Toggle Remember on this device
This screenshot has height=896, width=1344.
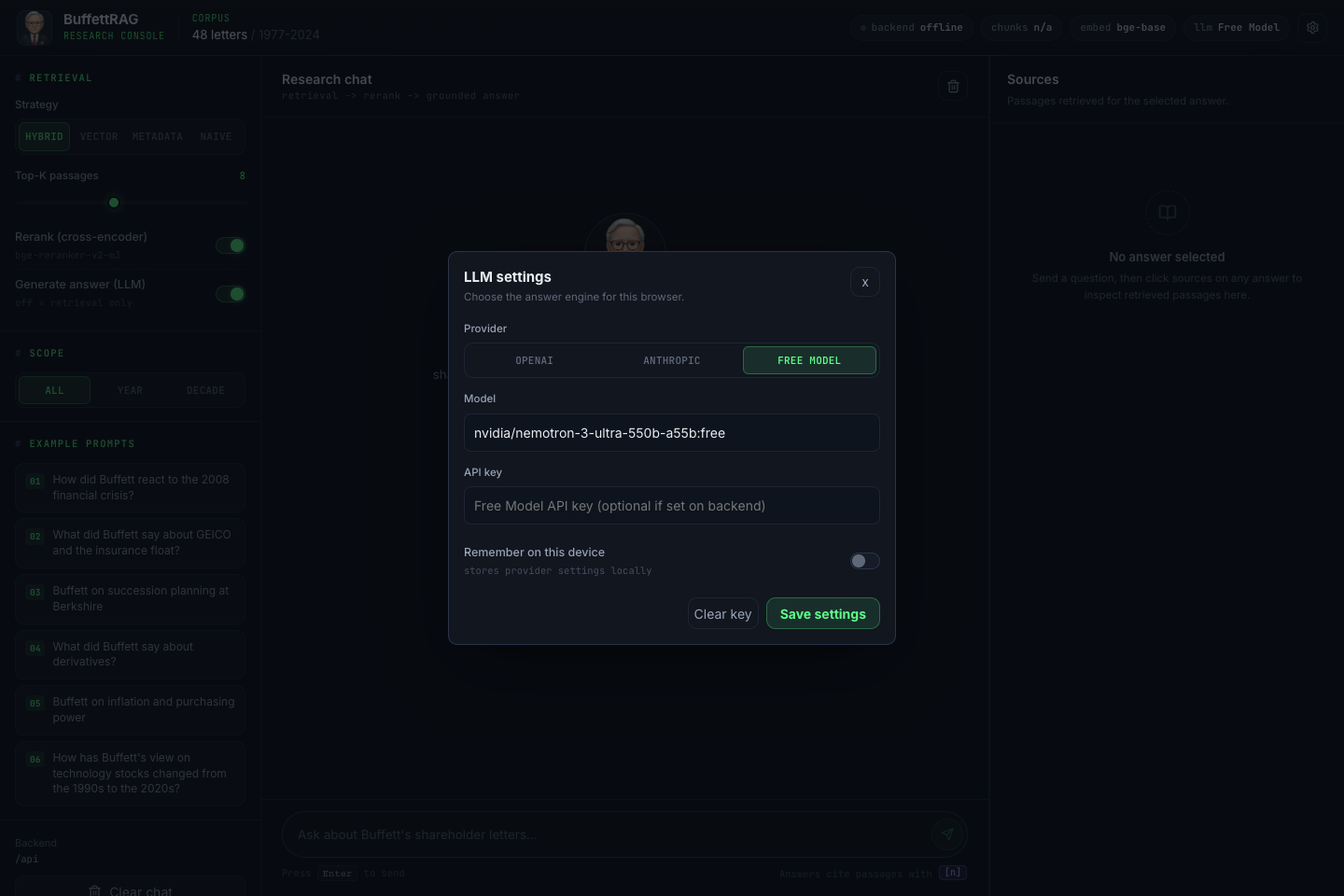pyautogui.click(x=865, y=561)
